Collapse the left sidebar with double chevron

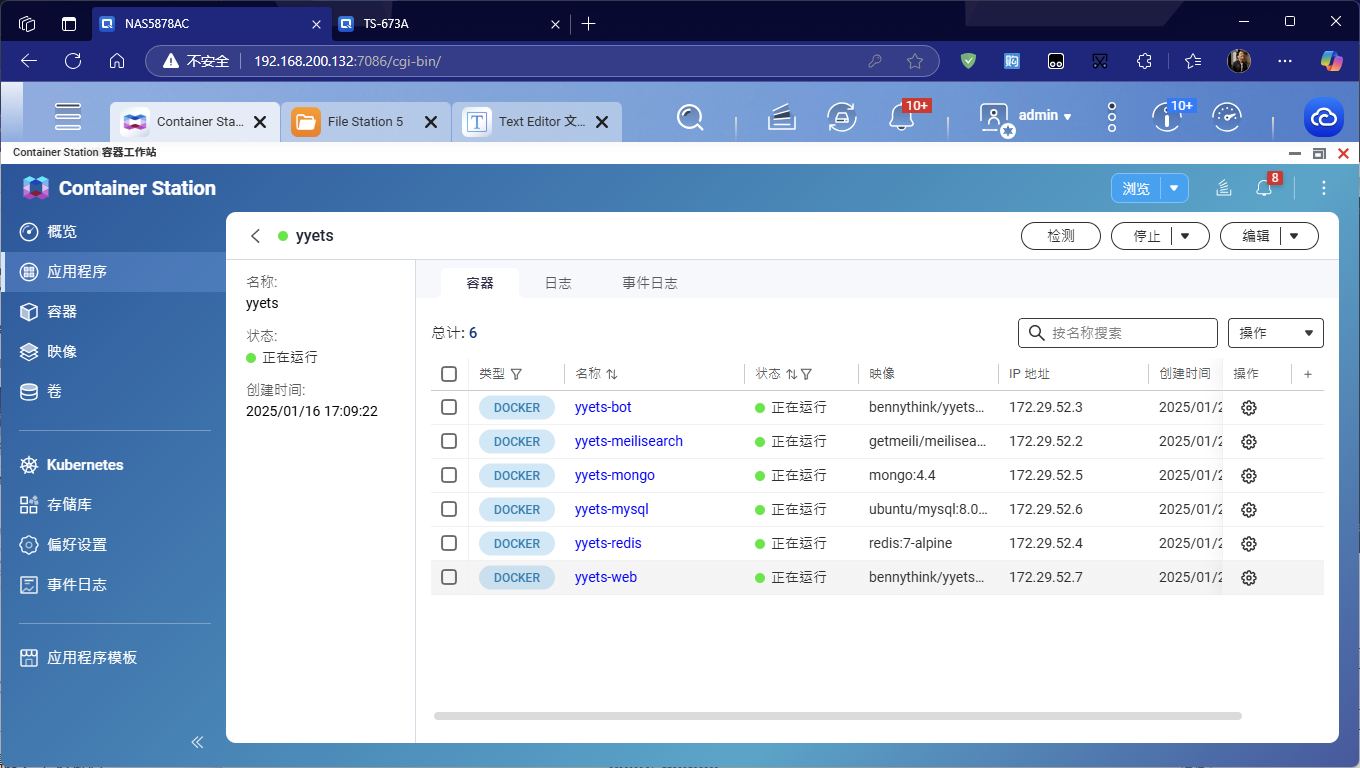(197, 742)
